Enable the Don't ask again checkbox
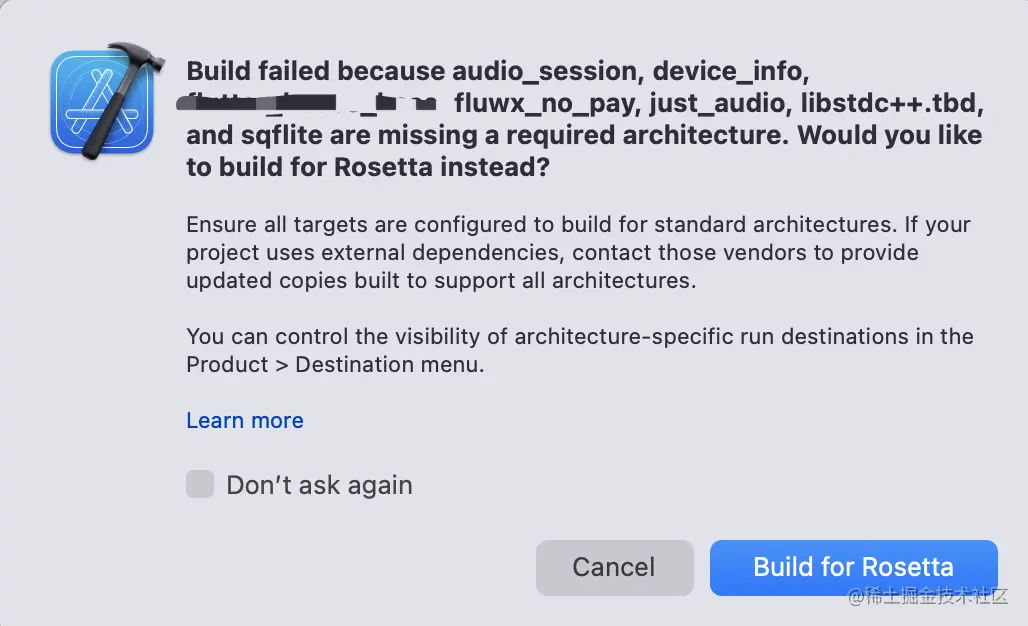The image size is (1028, 626). (x=200, y=485)
